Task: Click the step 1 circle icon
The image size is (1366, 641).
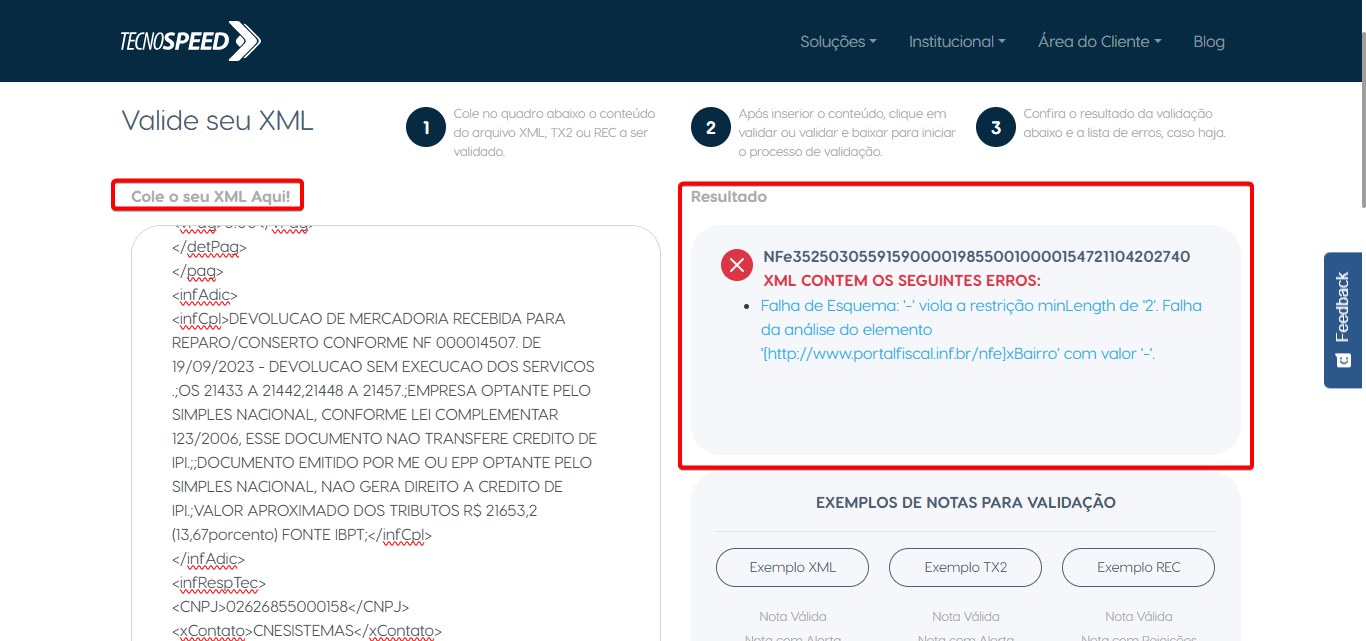Action: point(426,128)
